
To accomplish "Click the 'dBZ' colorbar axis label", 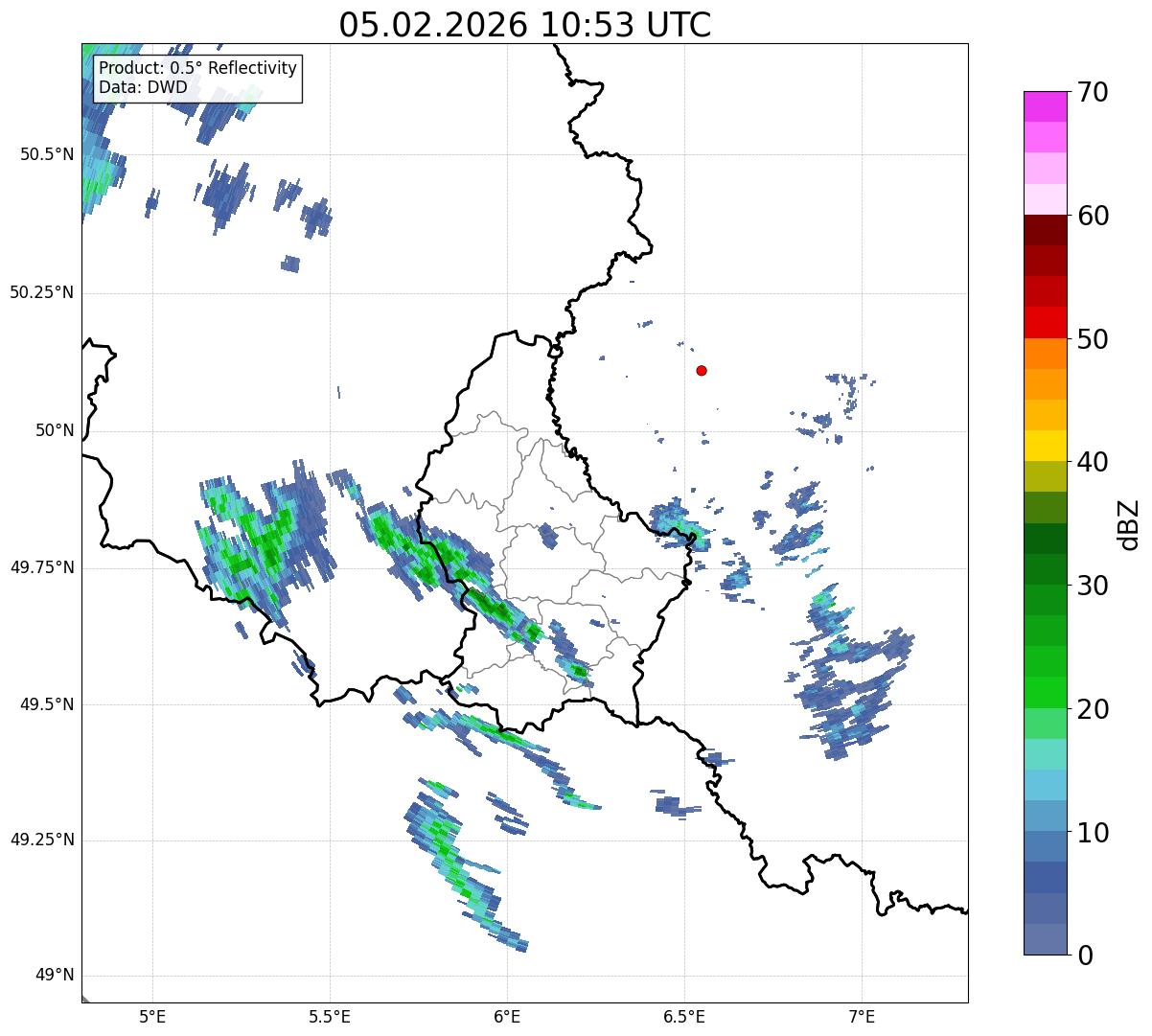I will [x=1129, y=523].
